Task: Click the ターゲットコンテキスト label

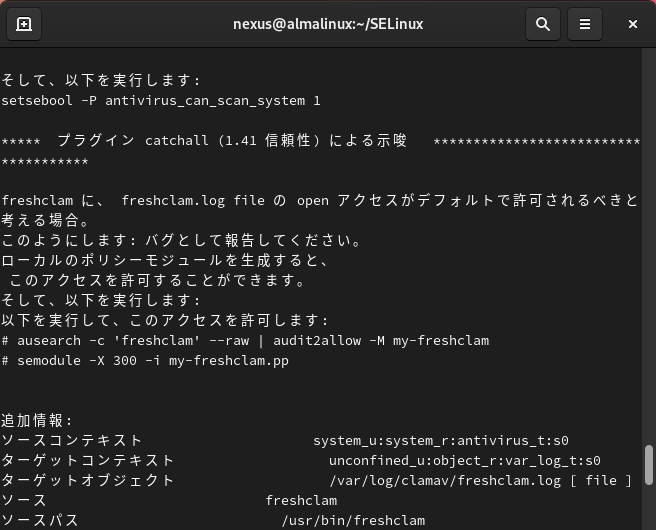Action: [x=88, y=461]
